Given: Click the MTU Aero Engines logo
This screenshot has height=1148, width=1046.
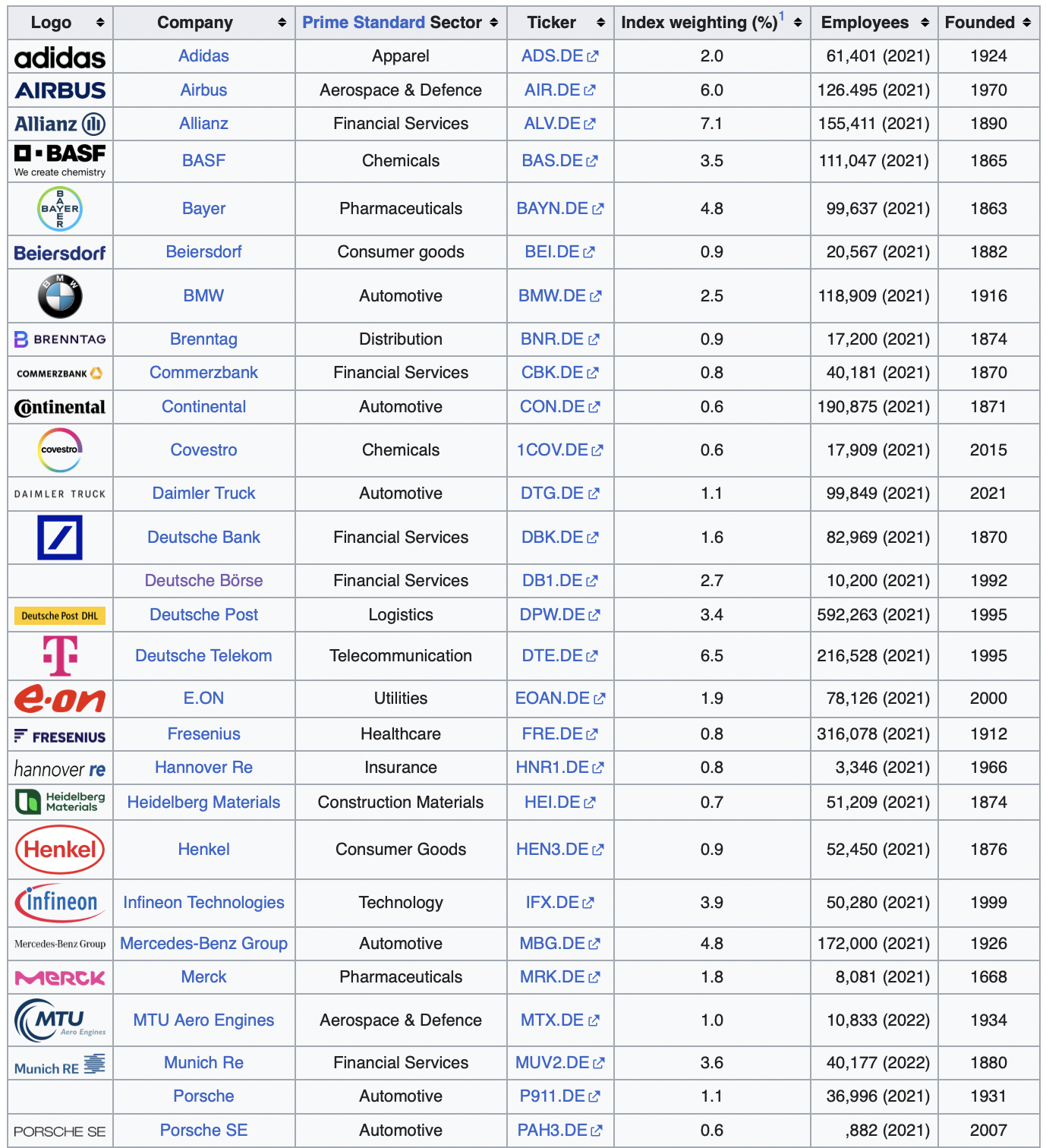Looking at the screenshot, I should [60, 1020].
